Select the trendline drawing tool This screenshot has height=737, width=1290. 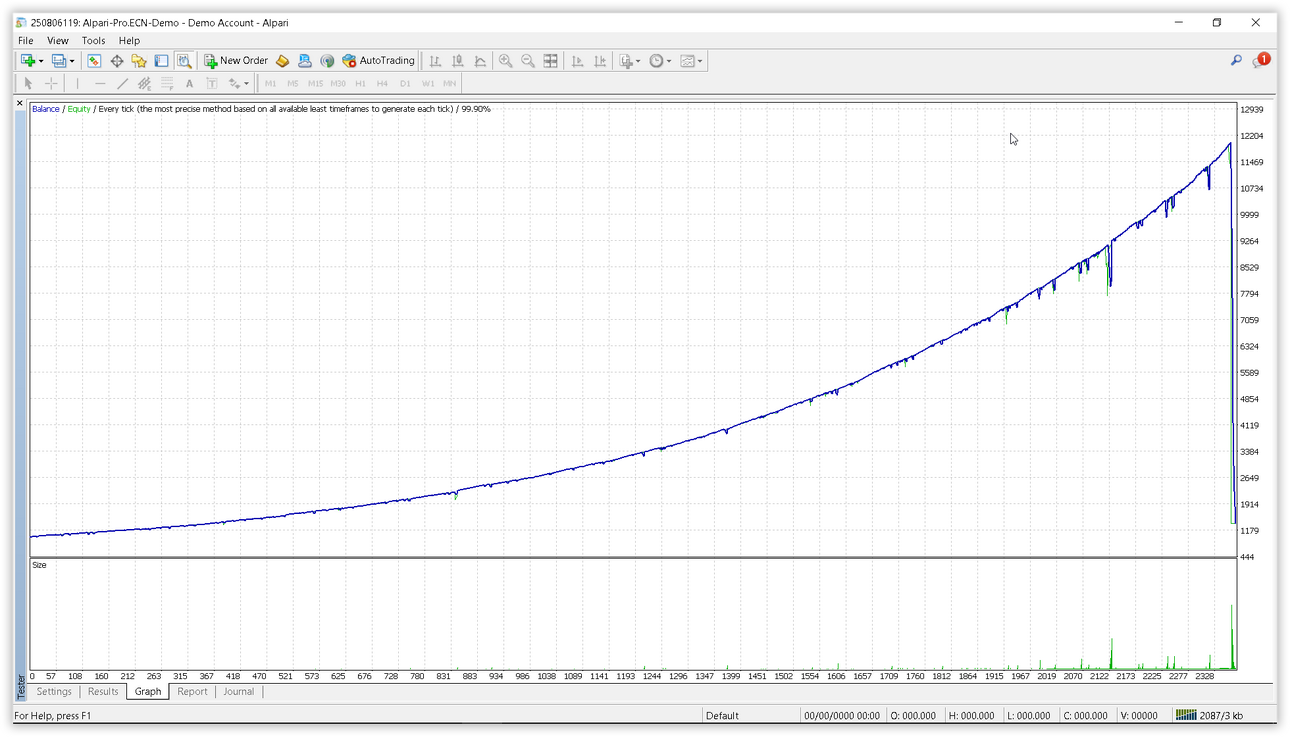pos(122,84)
